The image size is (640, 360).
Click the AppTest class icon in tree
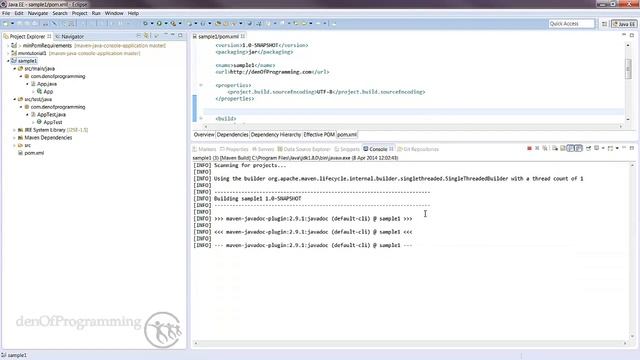[x=39, y=122]
